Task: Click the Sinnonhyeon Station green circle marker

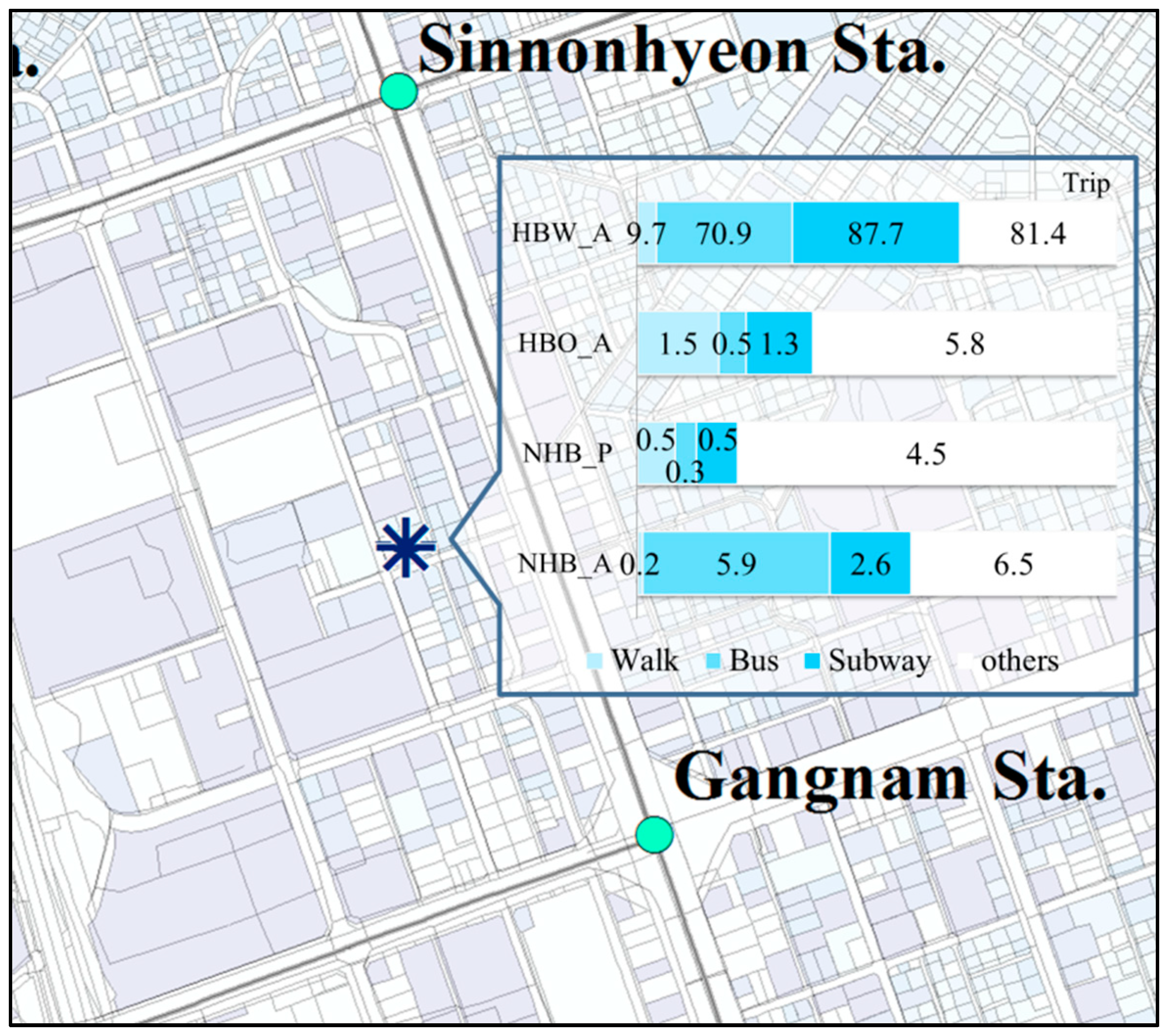Action: click(398, 91)
